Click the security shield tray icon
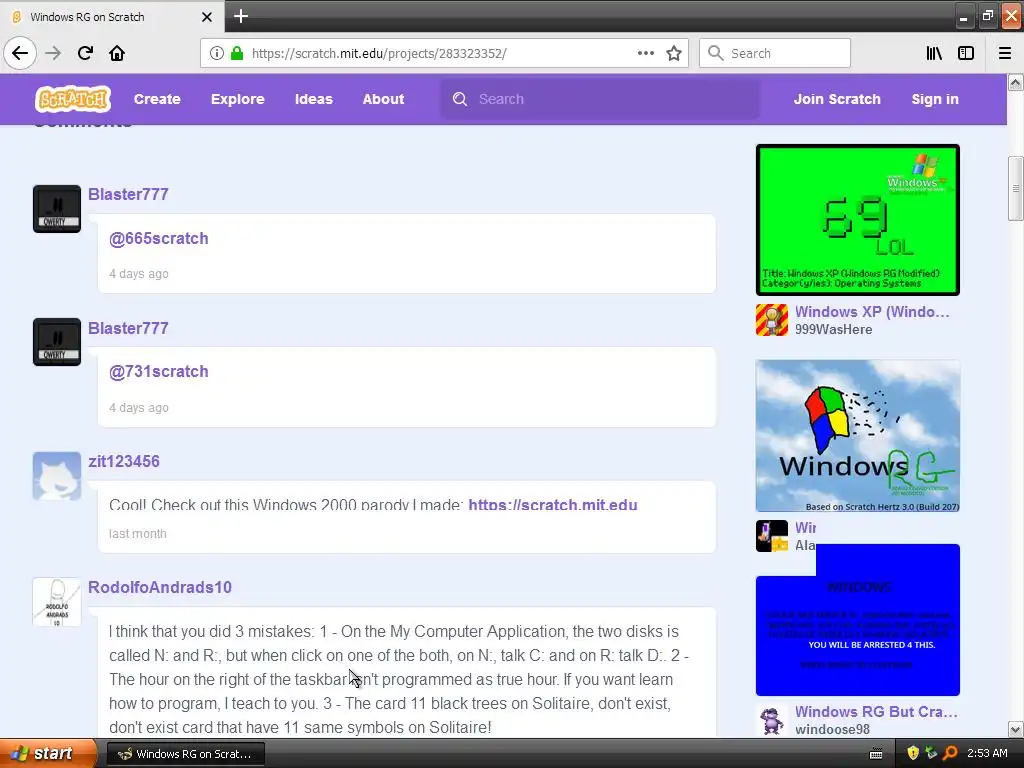This screenshot has width=1024, height=768. (913, 754)
